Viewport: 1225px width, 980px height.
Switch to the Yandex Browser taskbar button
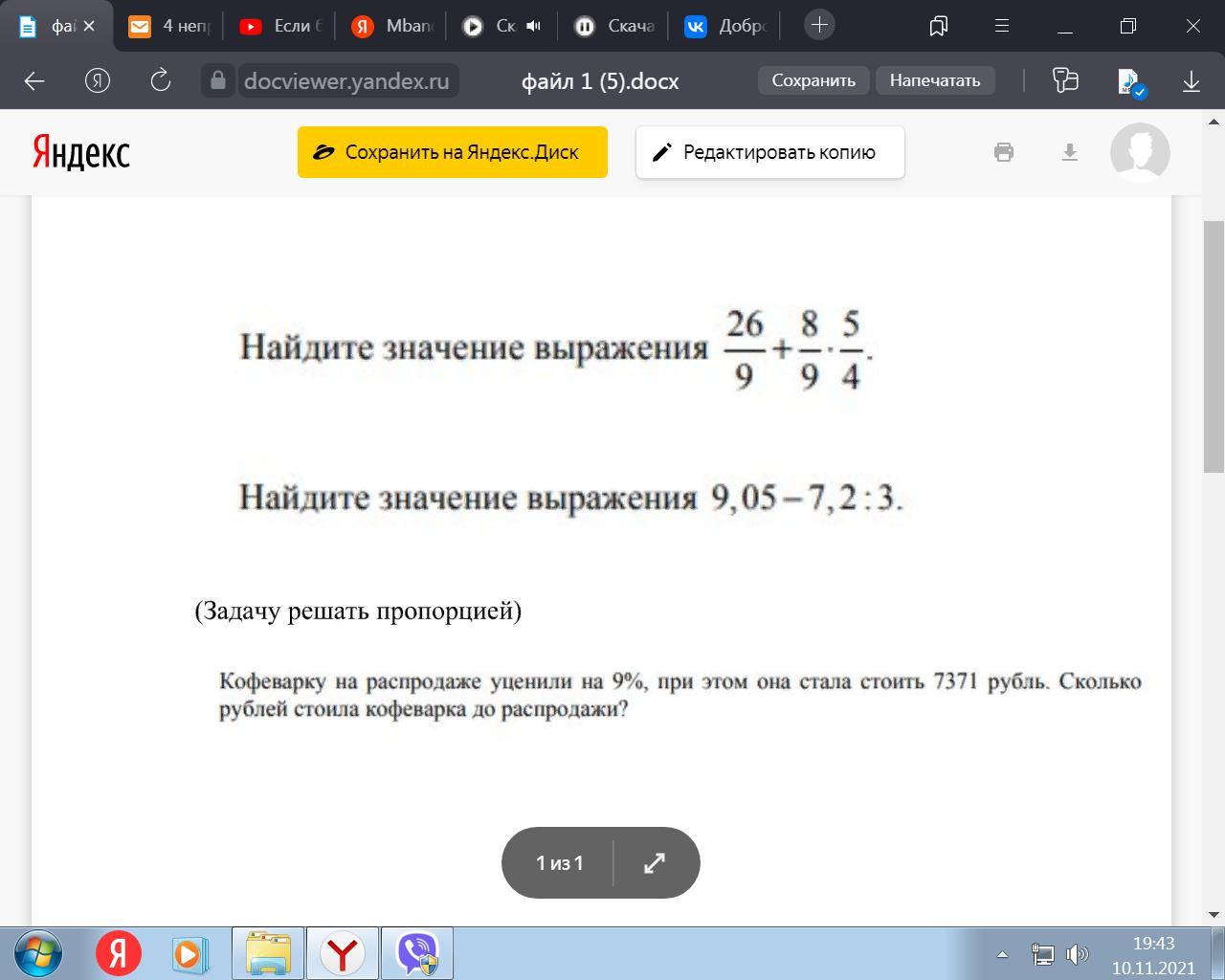tap(342, 953)
